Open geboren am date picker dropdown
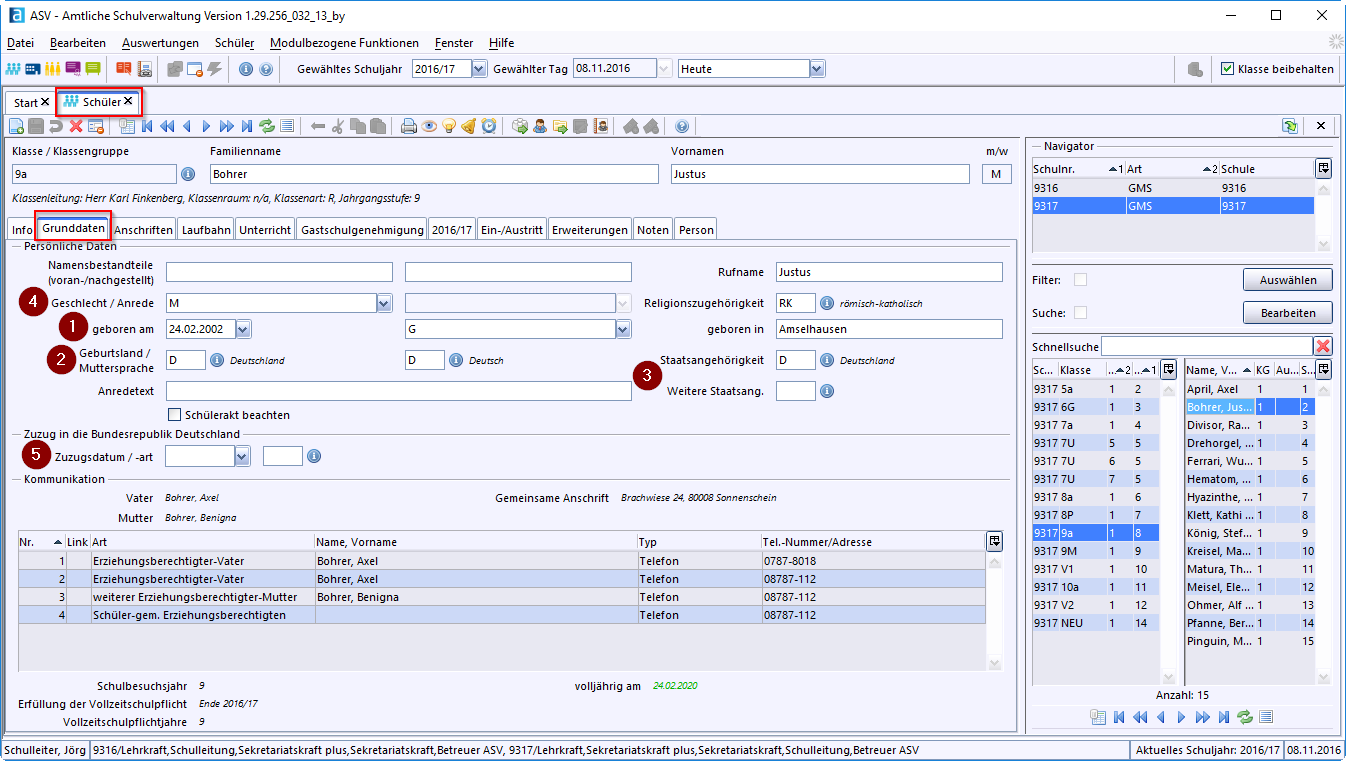The height and width of the screenshot is (761, 1346). 243,329
